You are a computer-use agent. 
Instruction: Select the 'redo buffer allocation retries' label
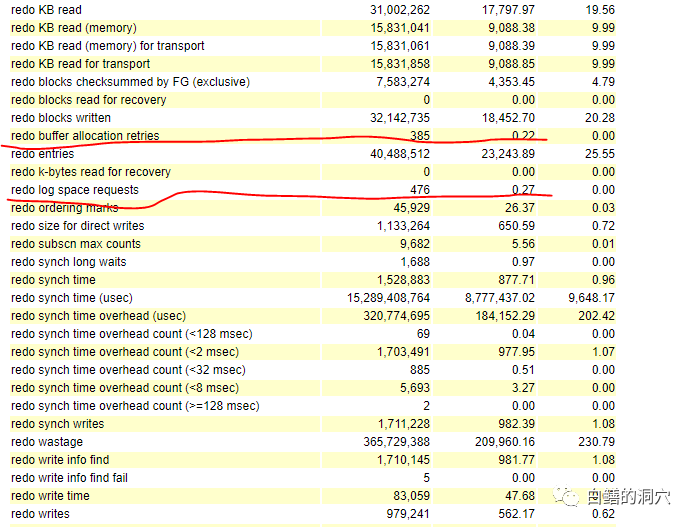tap(85, 136)
